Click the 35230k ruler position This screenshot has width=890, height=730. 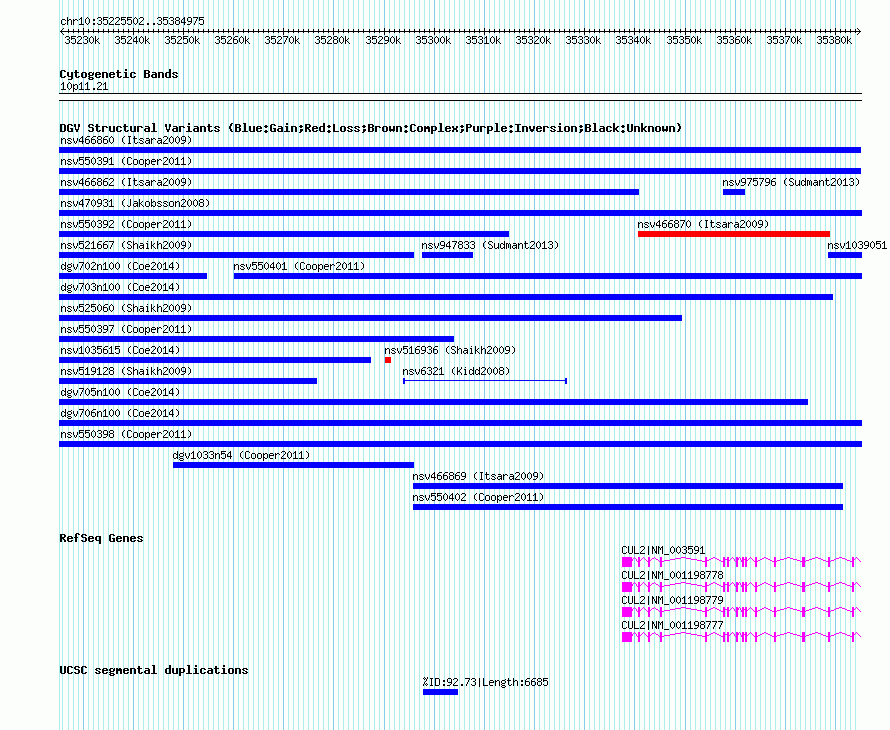[82, 40]
